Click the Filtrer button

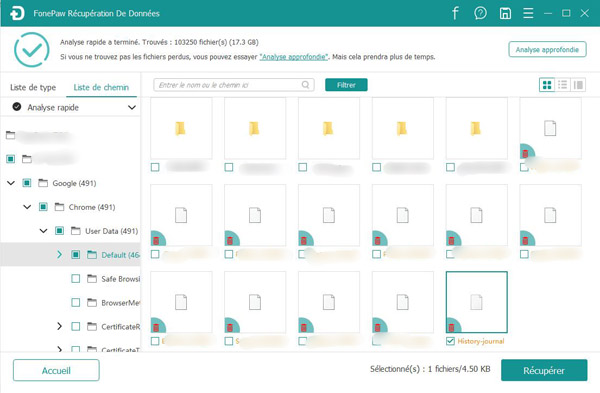[346, 85]
